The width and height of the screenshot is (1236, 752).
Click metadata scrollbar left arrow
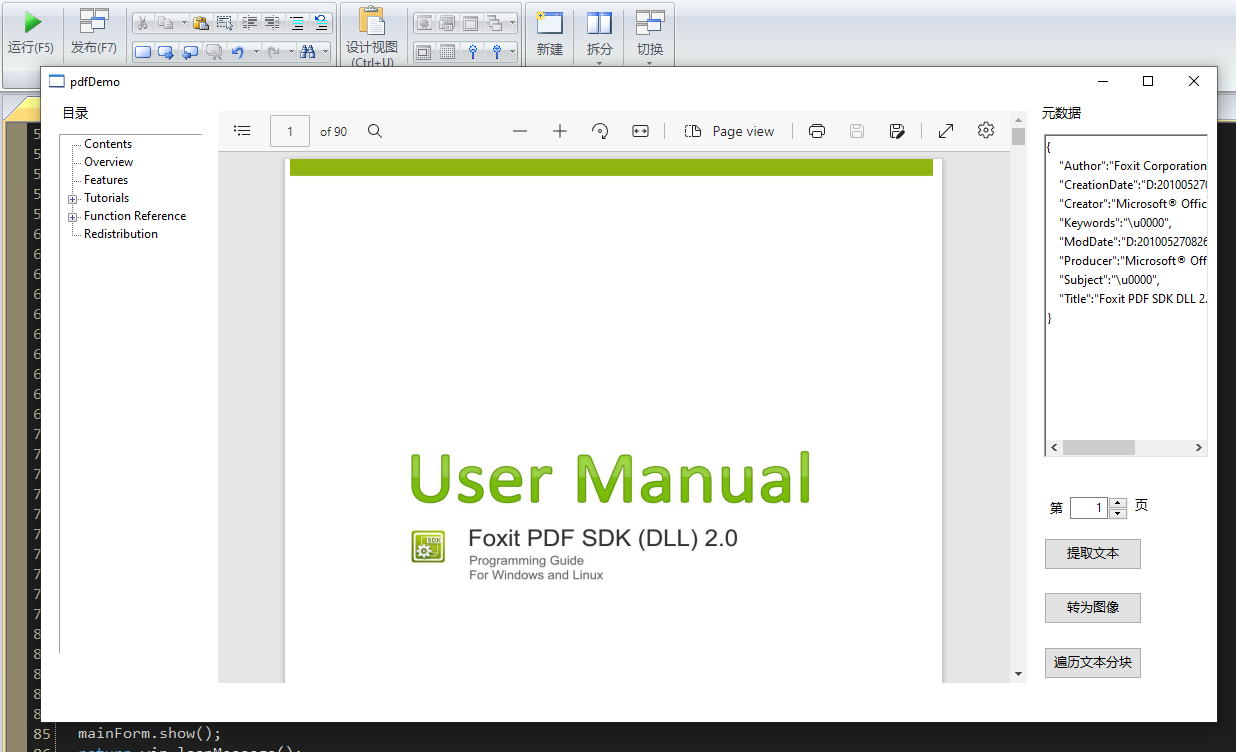click(x=1054, y=448)
